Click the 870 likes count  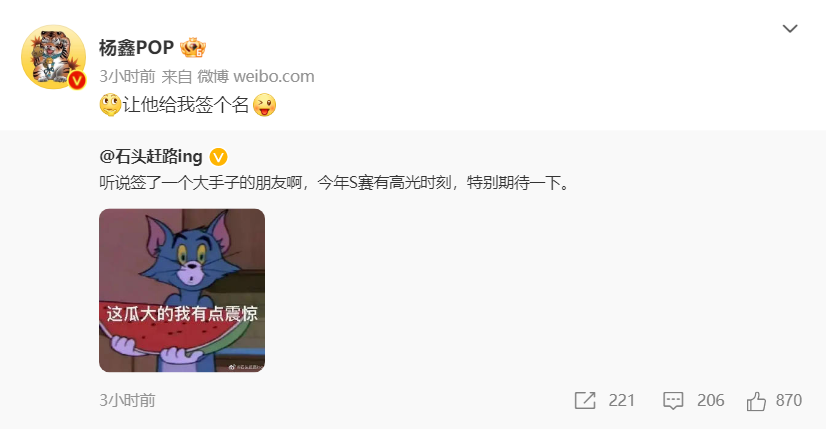tap(789, 401)
